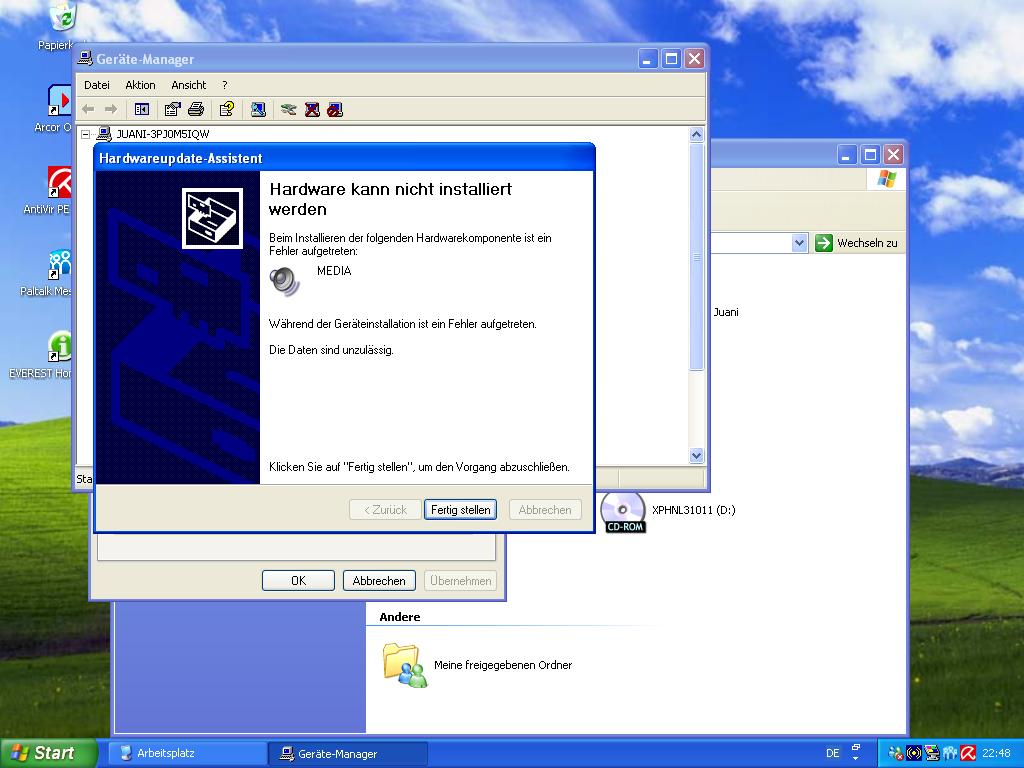The height and width of the screenshot is (768, 1024).
Task: Click Abbrechen in the properties dialog
Action: coord(379,581)
